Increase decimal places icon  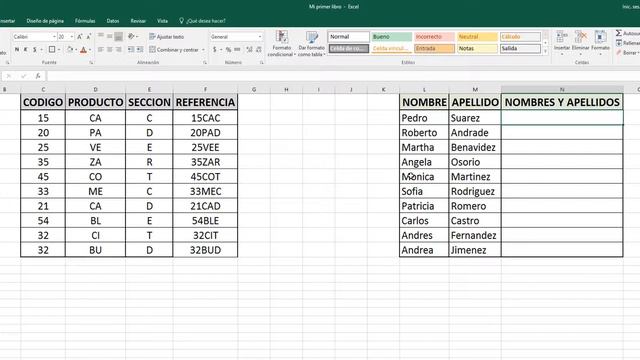tap(249, 49)
